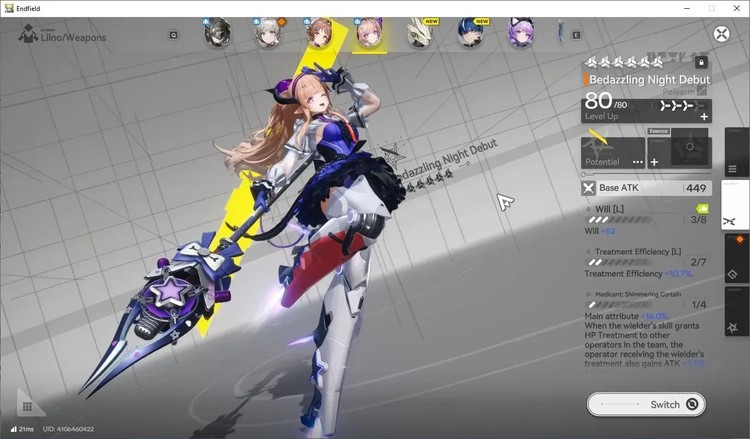
Task: Click the Switch weapon button
Action: (646, 405)
